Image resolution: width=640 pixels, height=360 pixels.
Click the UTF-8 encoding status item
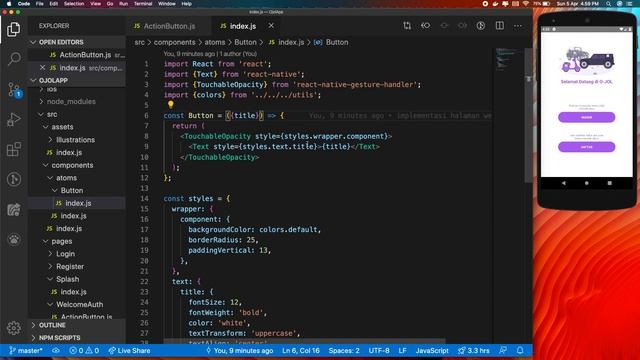tap(379, 351)
